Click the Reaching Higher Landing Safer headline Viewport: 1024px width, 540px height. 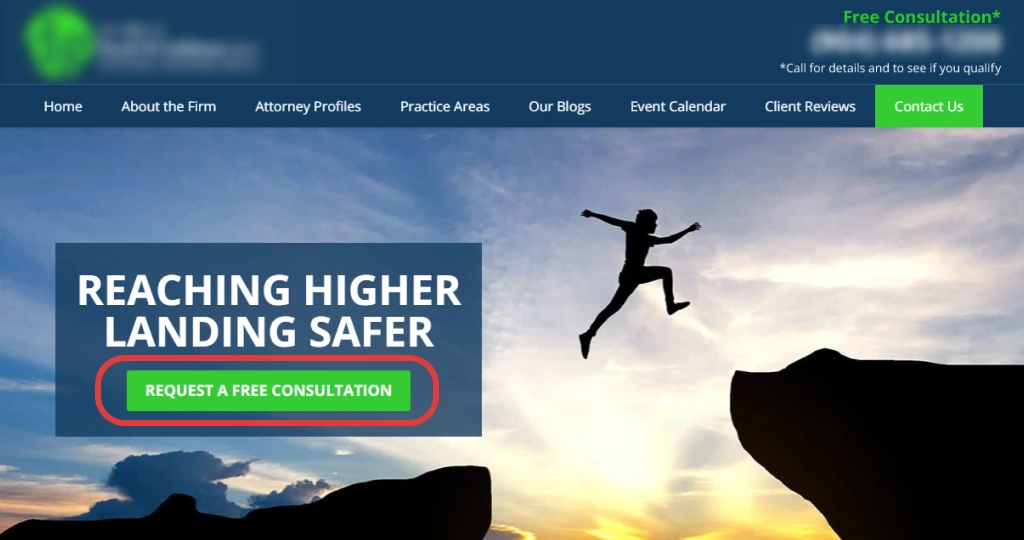(x=269, y=310)
